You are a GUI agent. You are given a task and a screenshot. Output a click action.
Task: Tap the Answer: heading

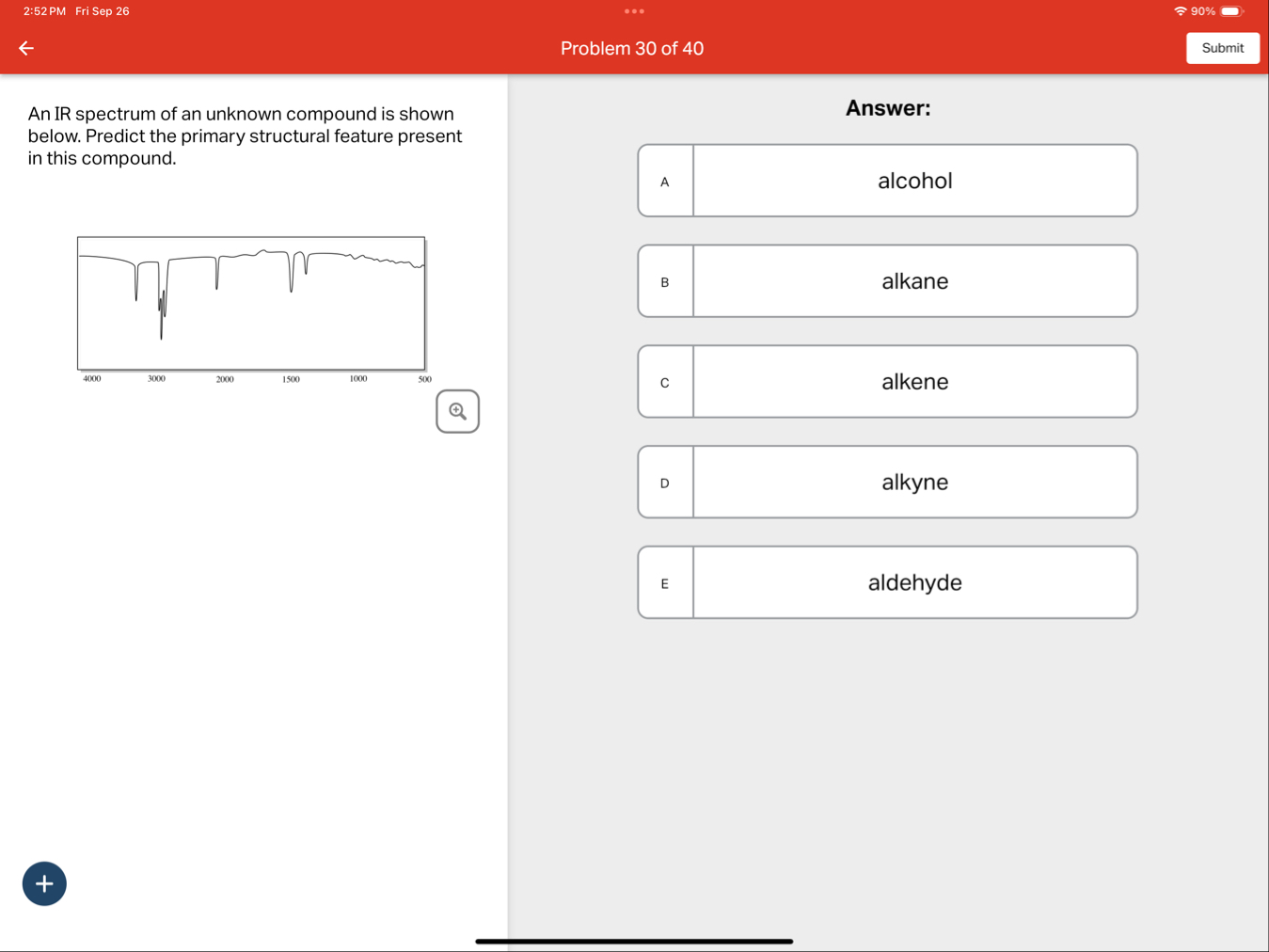coord(888,108)
